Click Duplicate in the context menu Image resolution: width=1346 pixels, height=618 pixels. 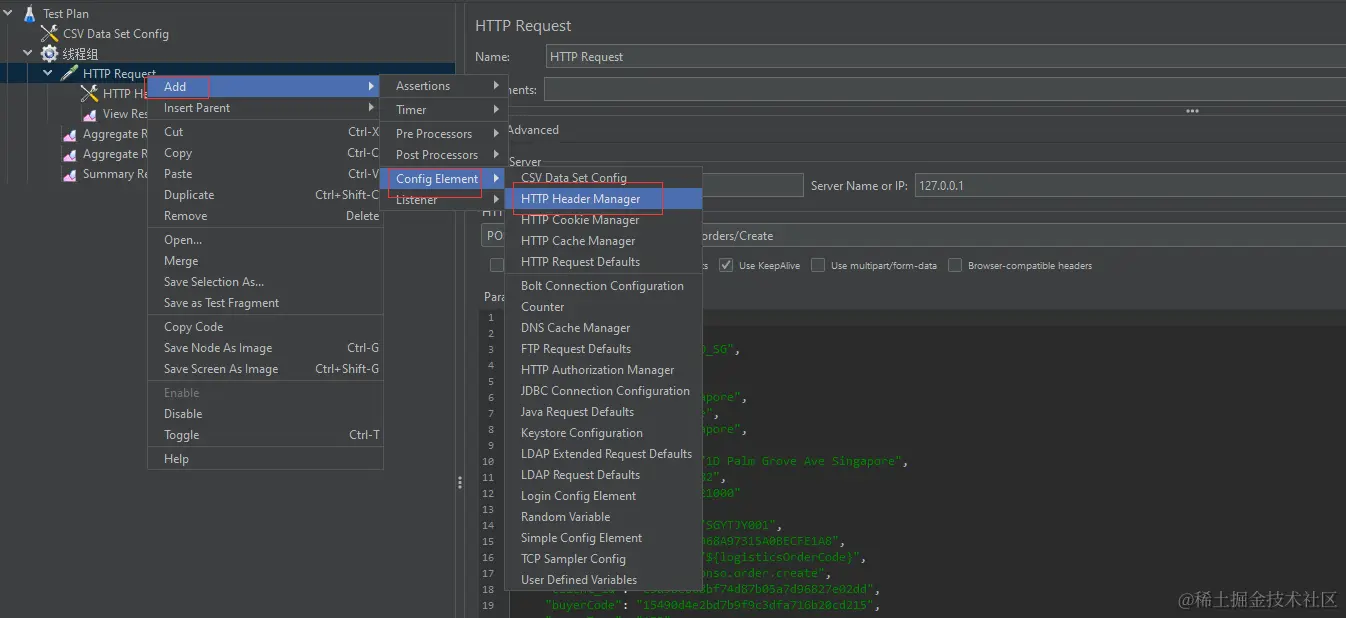point(189,195)
